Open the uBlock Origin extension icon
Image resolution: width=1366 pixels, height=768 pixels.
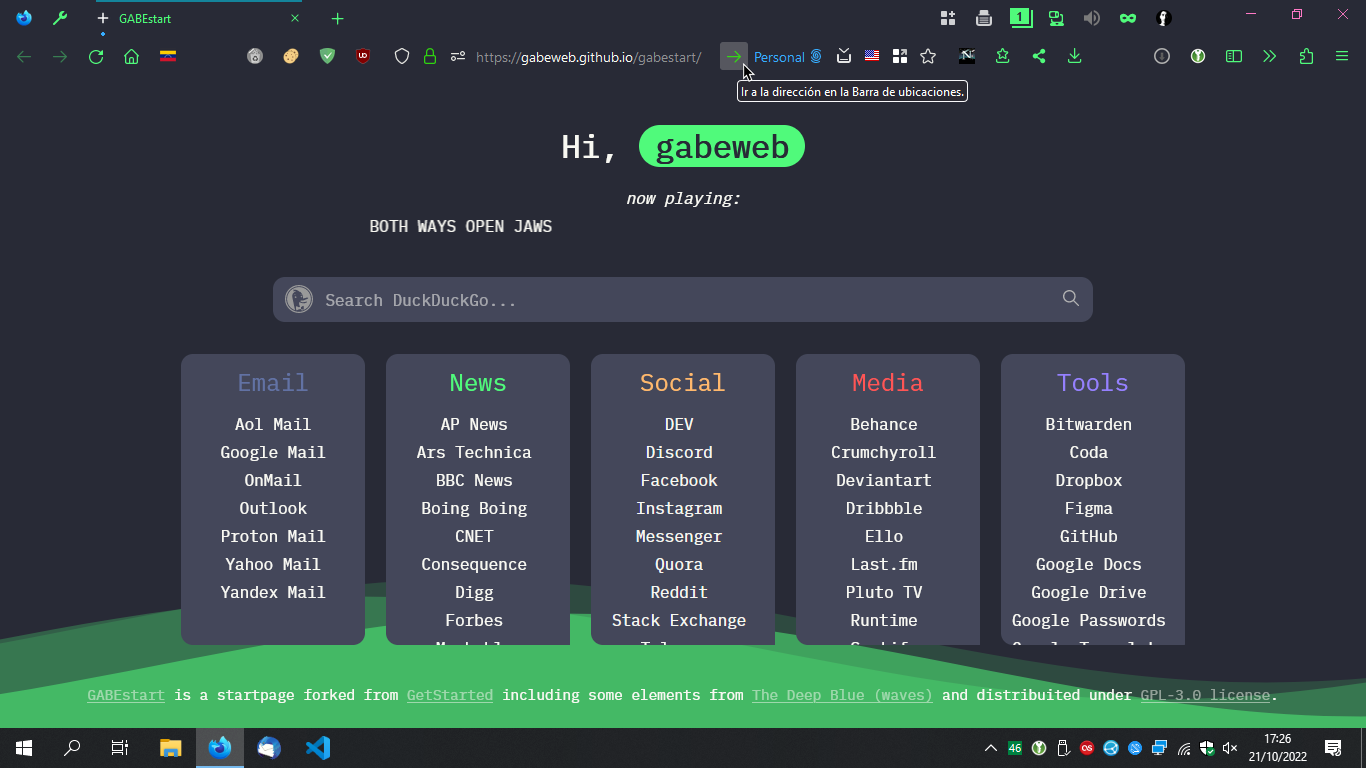363,56
